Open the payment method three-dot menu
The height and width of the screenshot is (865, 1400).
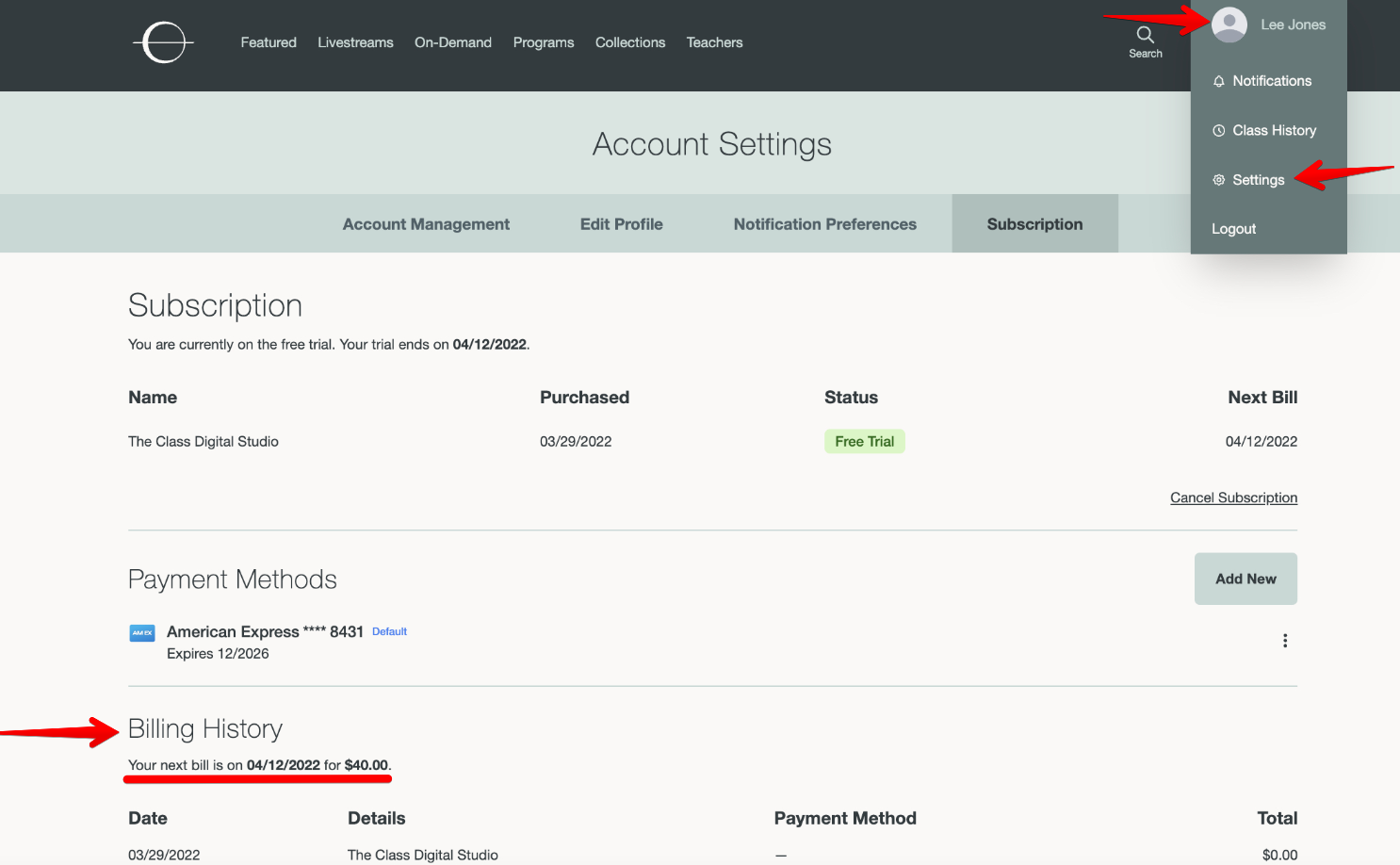tap(1284, 641)
